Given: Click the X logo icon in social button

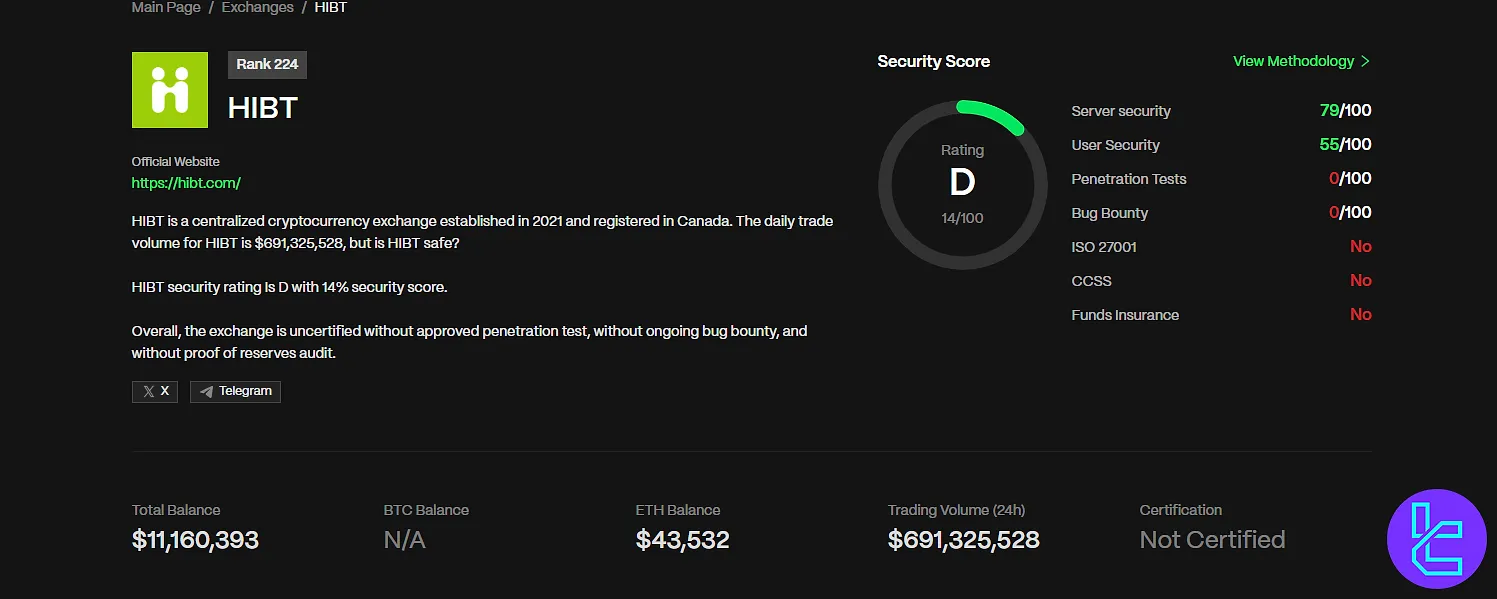Looking at the screenshot, I should [x=149, y=392].
